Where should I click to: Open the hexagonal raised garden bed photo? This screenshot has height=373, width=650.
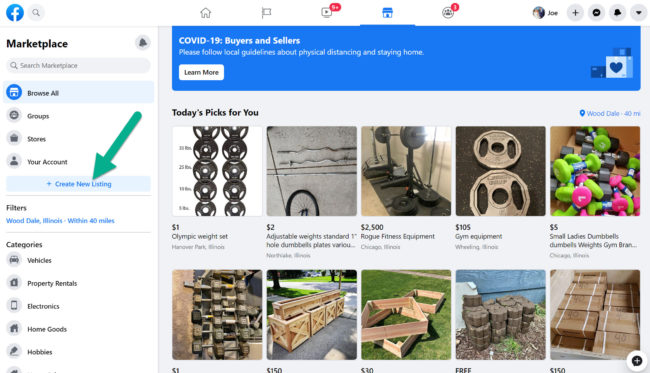406,315
